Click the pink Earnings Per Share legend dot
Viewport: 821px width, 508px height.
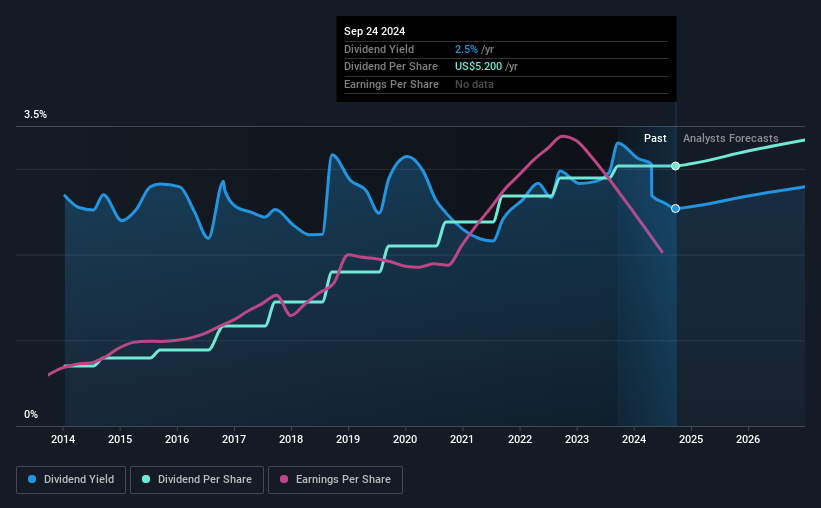point(284,479)
